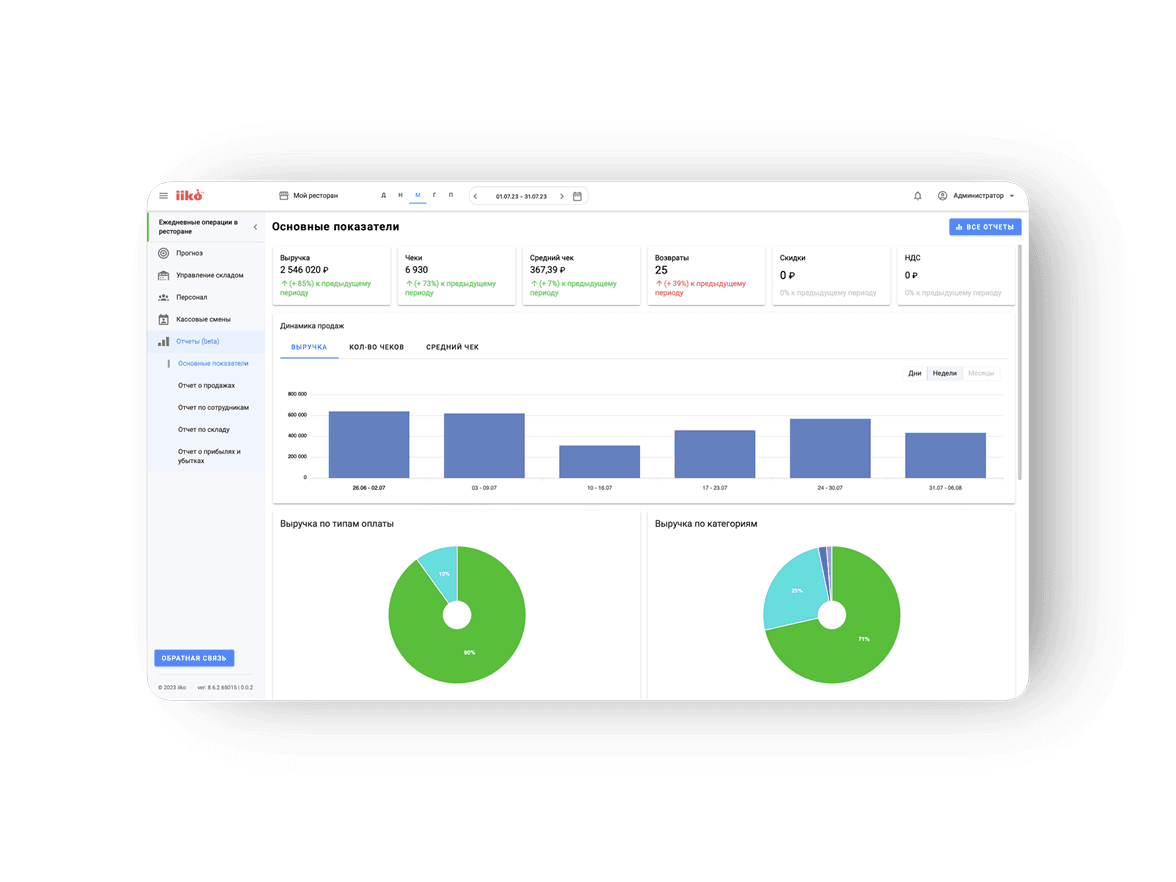Click the Отчеты (beta) bar chart icon
The height and width of the screenshot is (882, 1176).
point(163,342)
